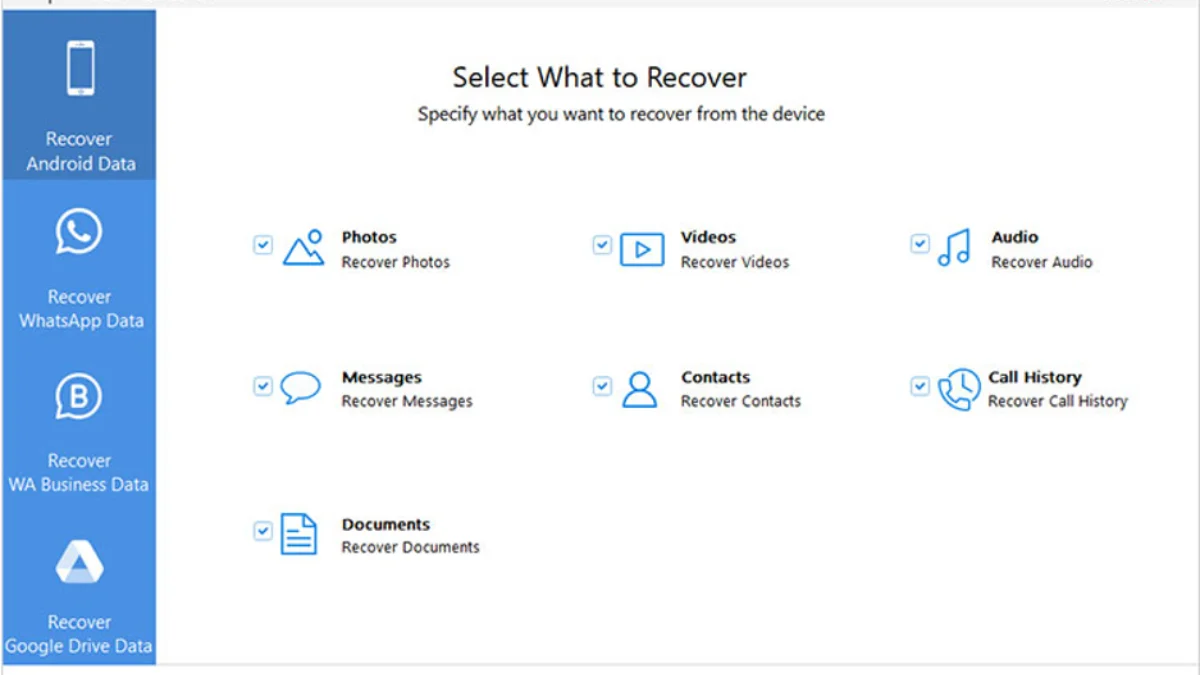Viewport: 1200px width, 675px height.
Task: Toggle the Call History checkbox
Action: [x=920, y=386]
